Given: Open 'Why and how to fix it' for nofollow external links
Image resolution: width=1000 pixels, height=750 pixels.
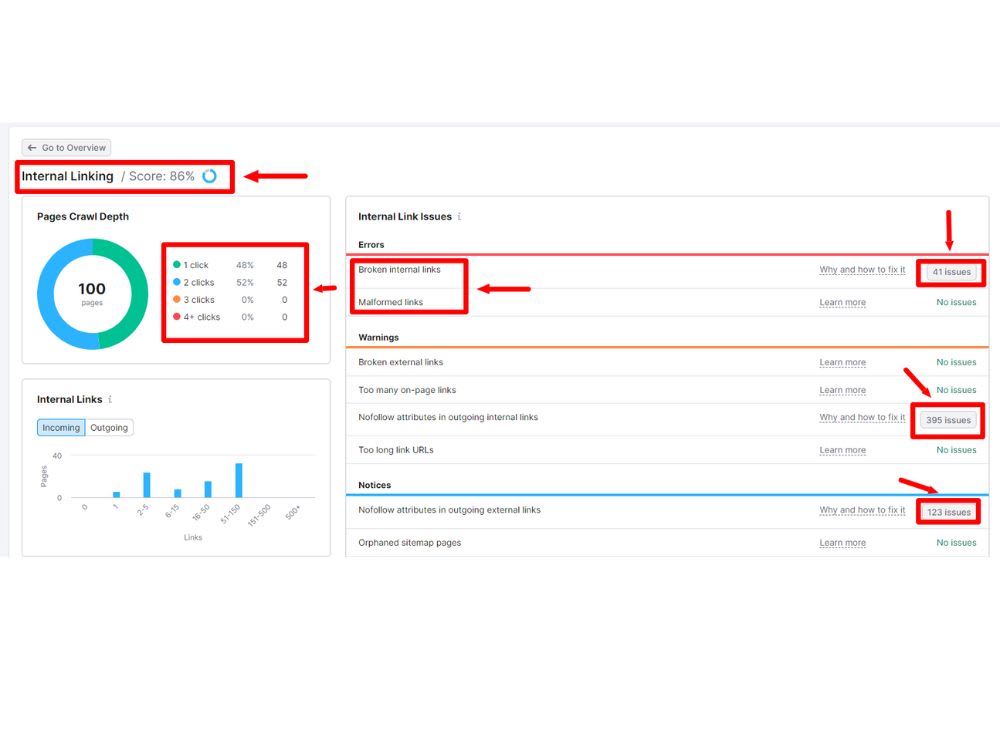Looking at the screenshot, I should point(862,510).
